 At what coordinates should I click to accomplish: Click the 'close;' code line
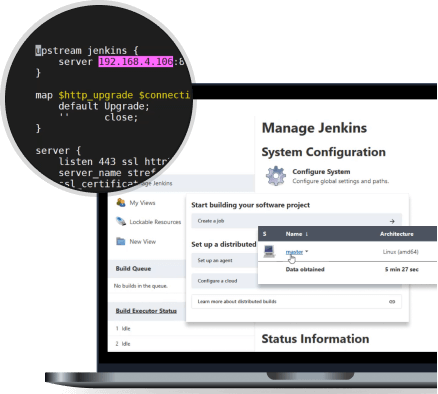[121, 117]
